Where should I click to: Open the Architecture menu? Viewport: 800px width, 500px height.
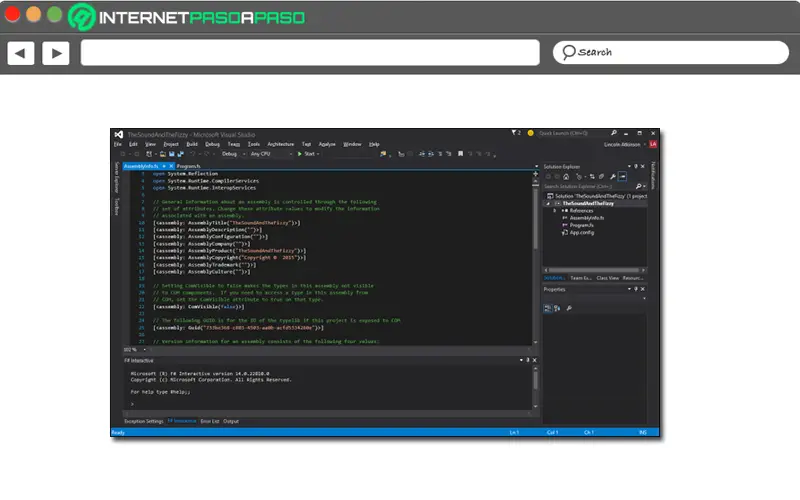(x=281, y=144)
